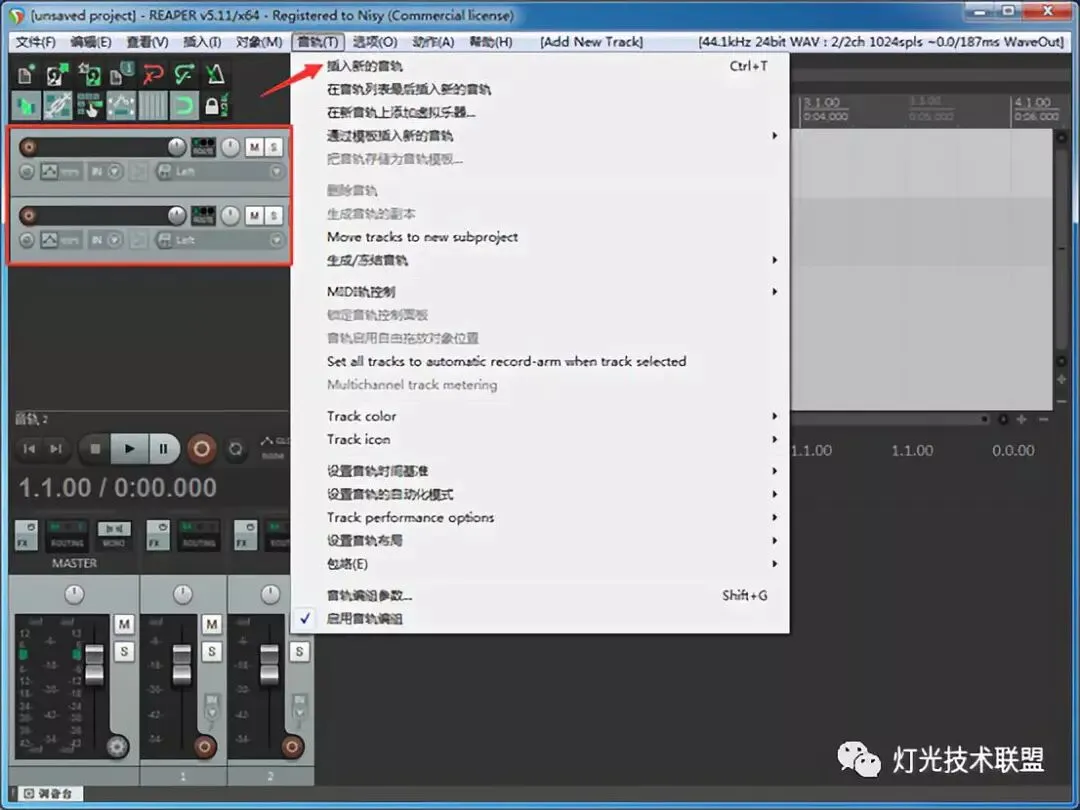This screenshot has height=810, width=1080.
Task: Expand the Track icon submenu
Action: [541, 439]
